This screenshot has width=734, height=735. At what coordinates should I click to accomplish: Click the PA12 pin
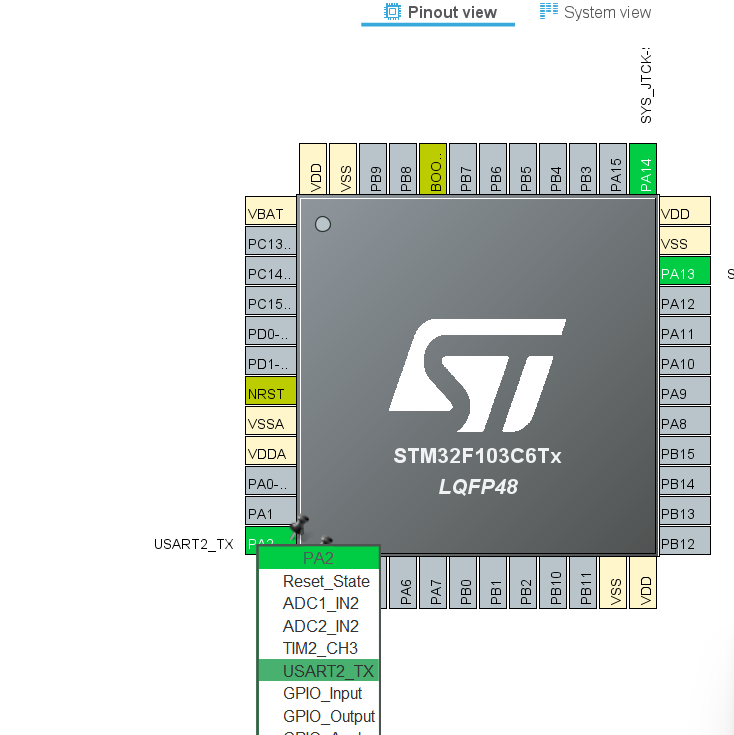(685, 300)
